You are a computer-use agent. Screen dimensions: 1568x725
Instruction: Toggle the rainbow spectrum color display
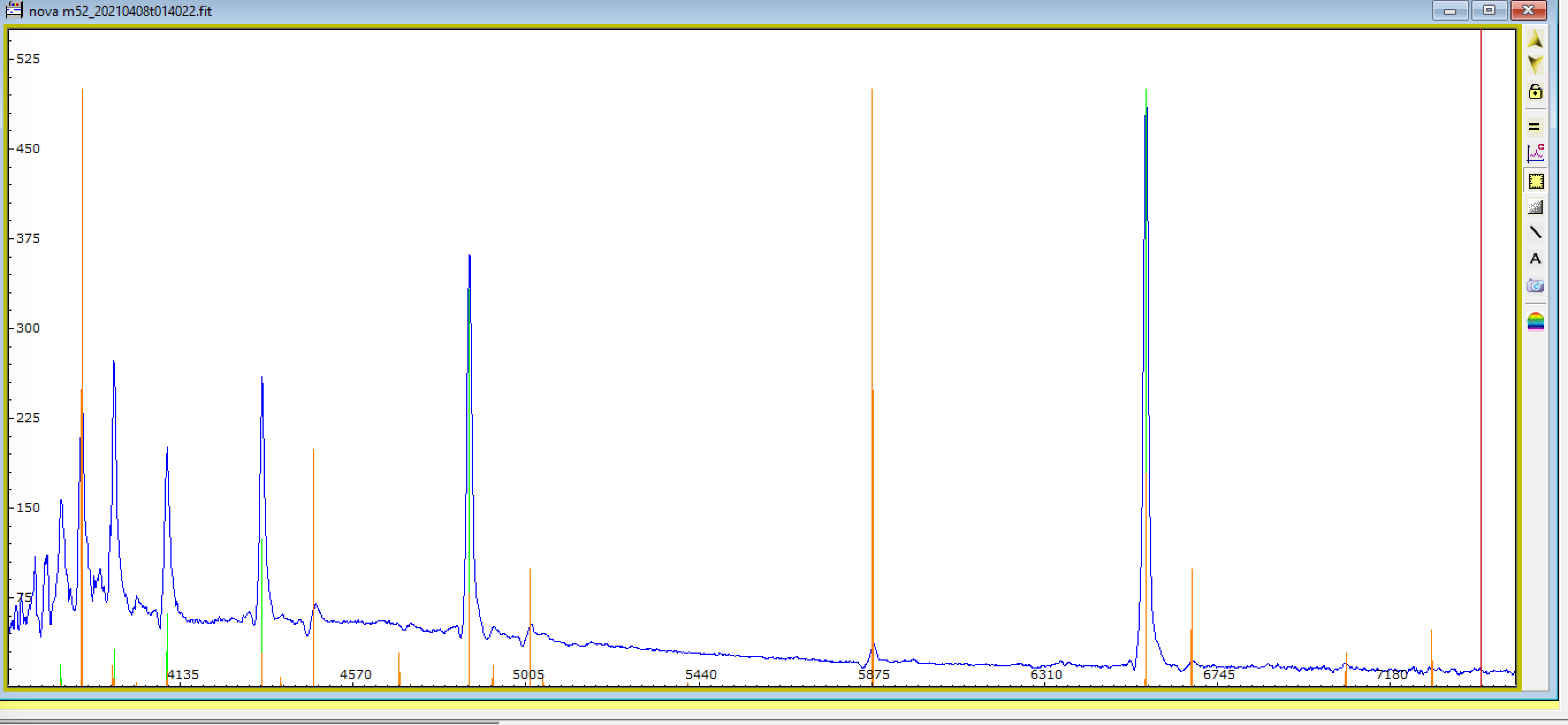[x=1535, y=321]
